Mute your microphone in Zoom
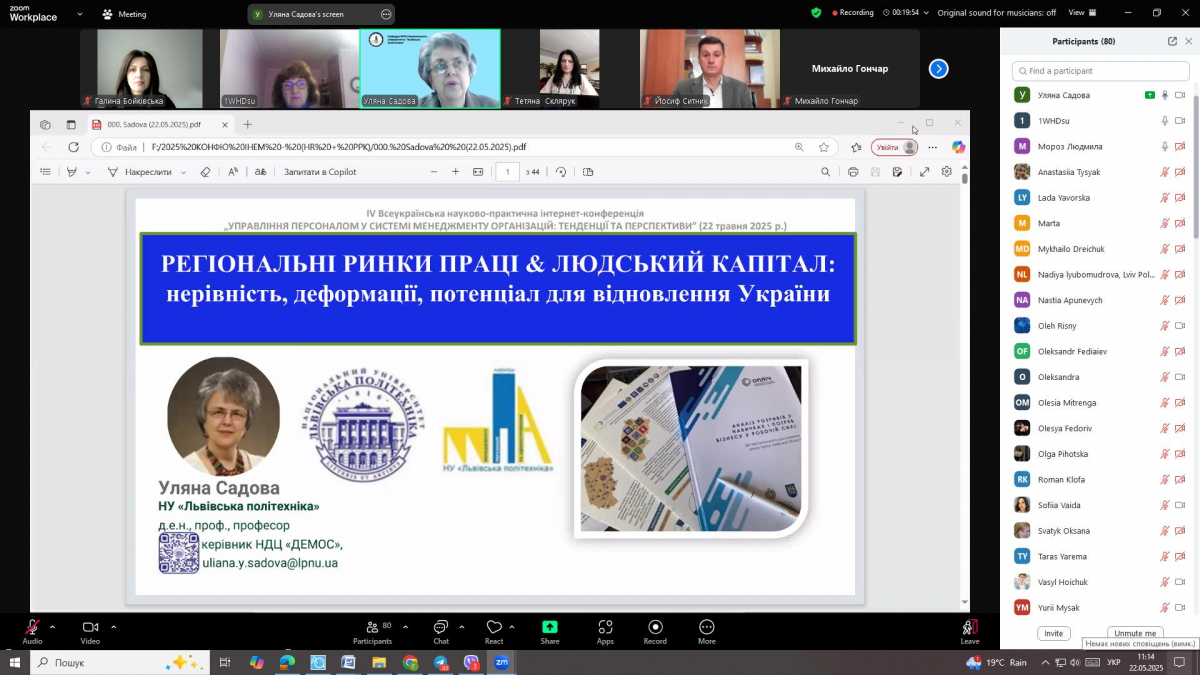The height and width of the screenshot is (675, 1200). coord(30,628)
